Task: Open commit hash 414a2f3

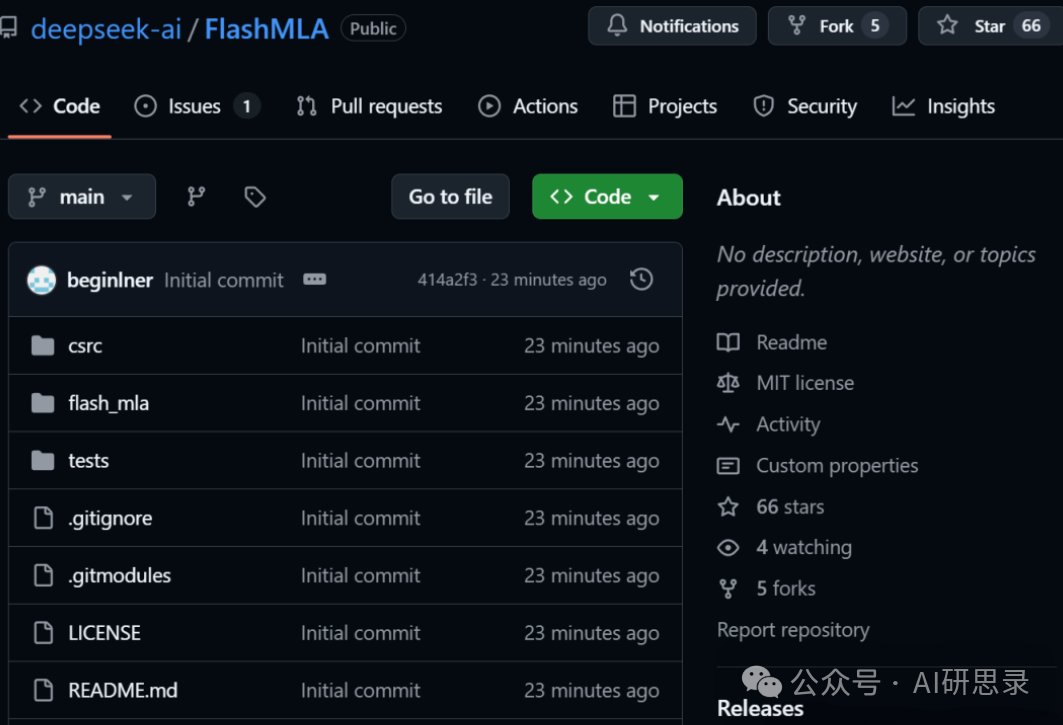Action: click(447, 279)
